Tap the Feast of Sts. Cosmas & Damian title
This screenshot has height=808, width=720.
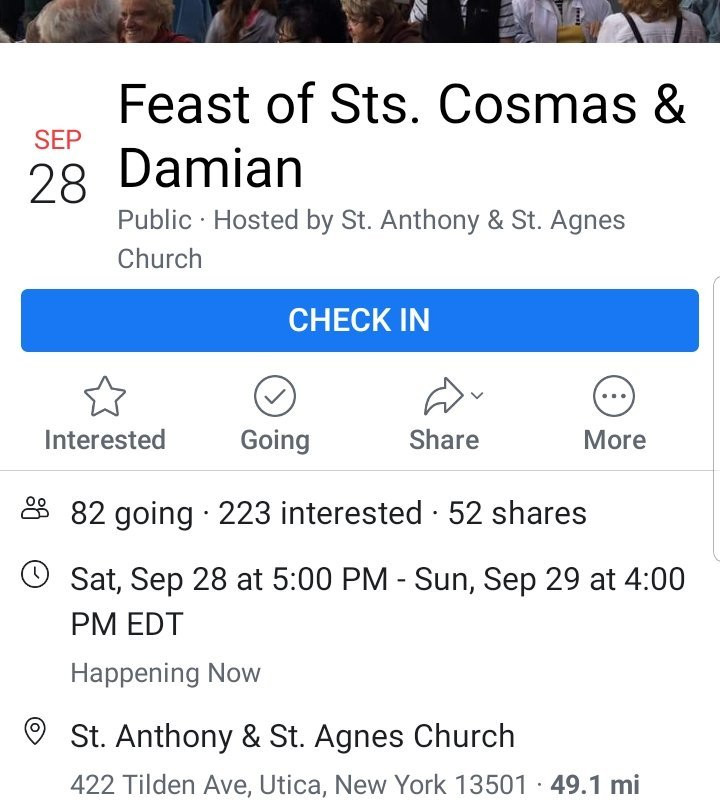(x=400, y=135)
